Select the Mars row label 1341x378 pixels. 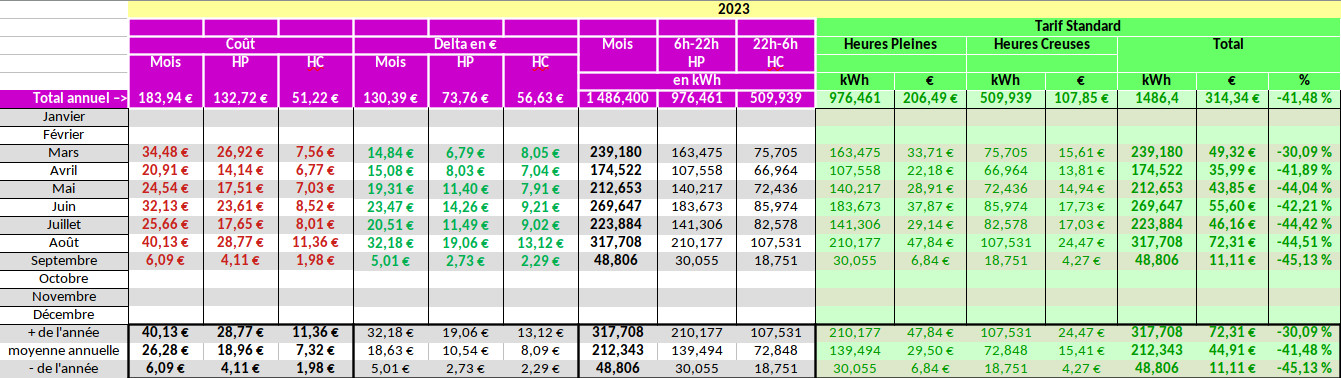(x=64, y=152)
